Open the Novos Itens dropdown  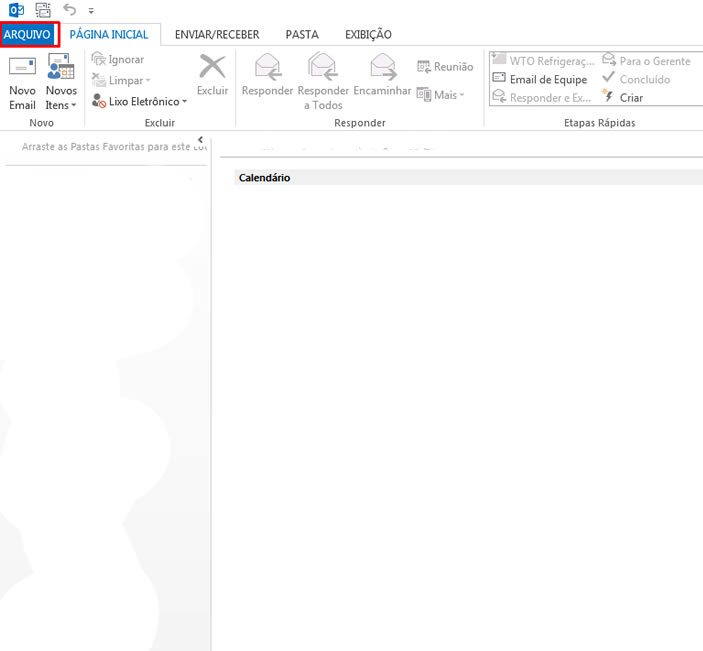point(61,82)
